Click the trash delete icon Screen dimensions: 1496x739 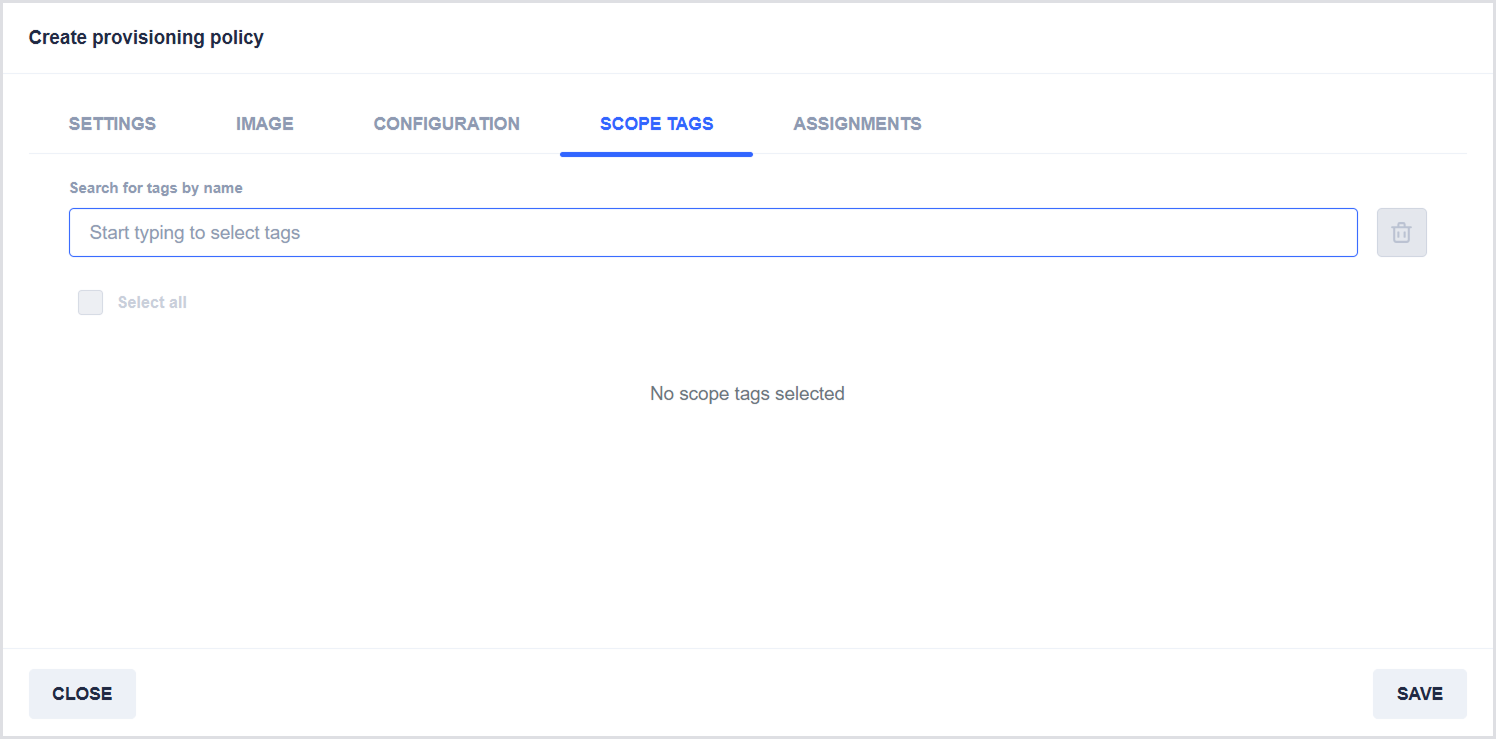(x=1401, y=233)
